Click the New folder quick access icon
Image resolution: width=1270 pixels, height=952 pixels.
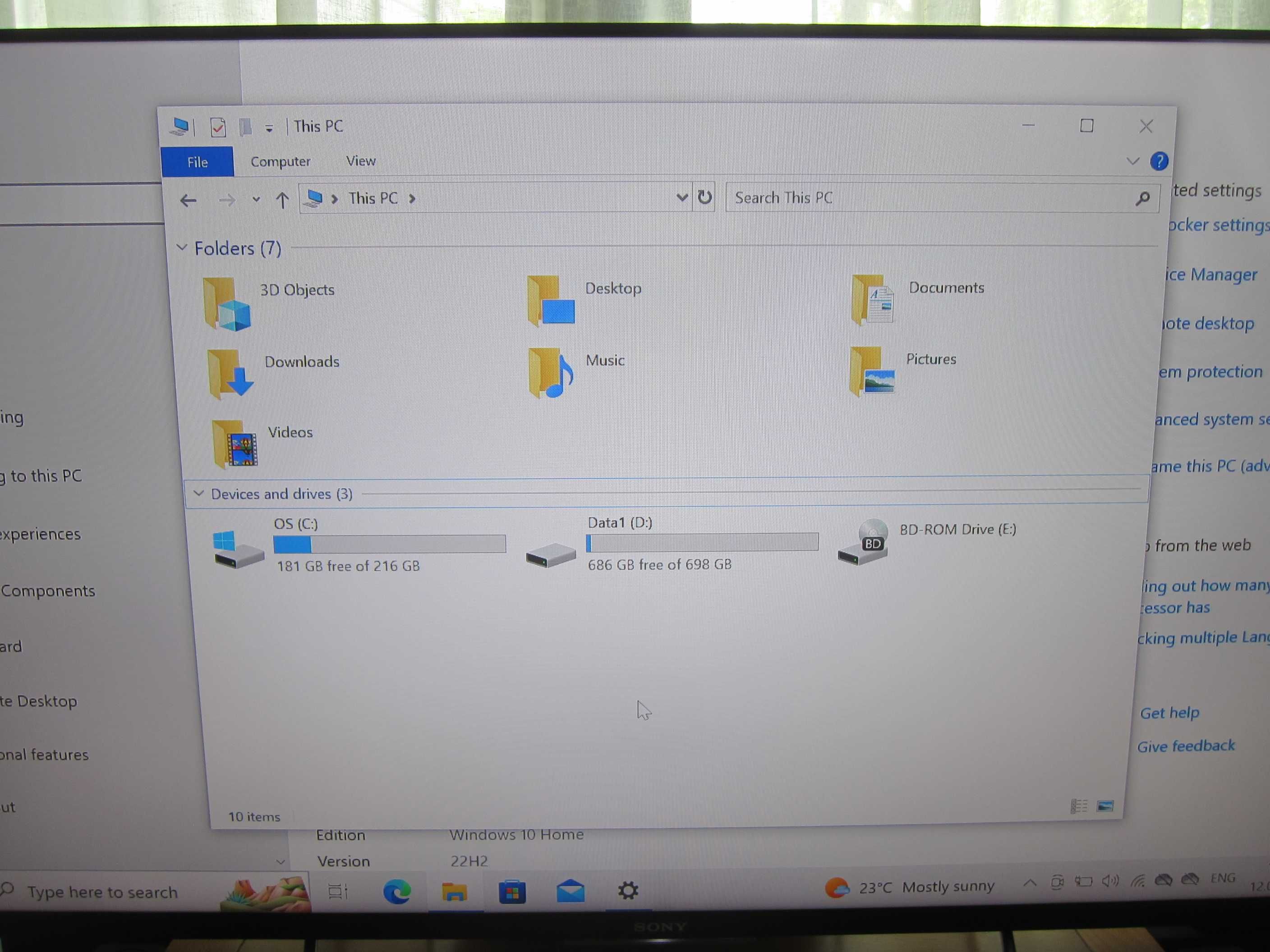click(x=245, y=127)
